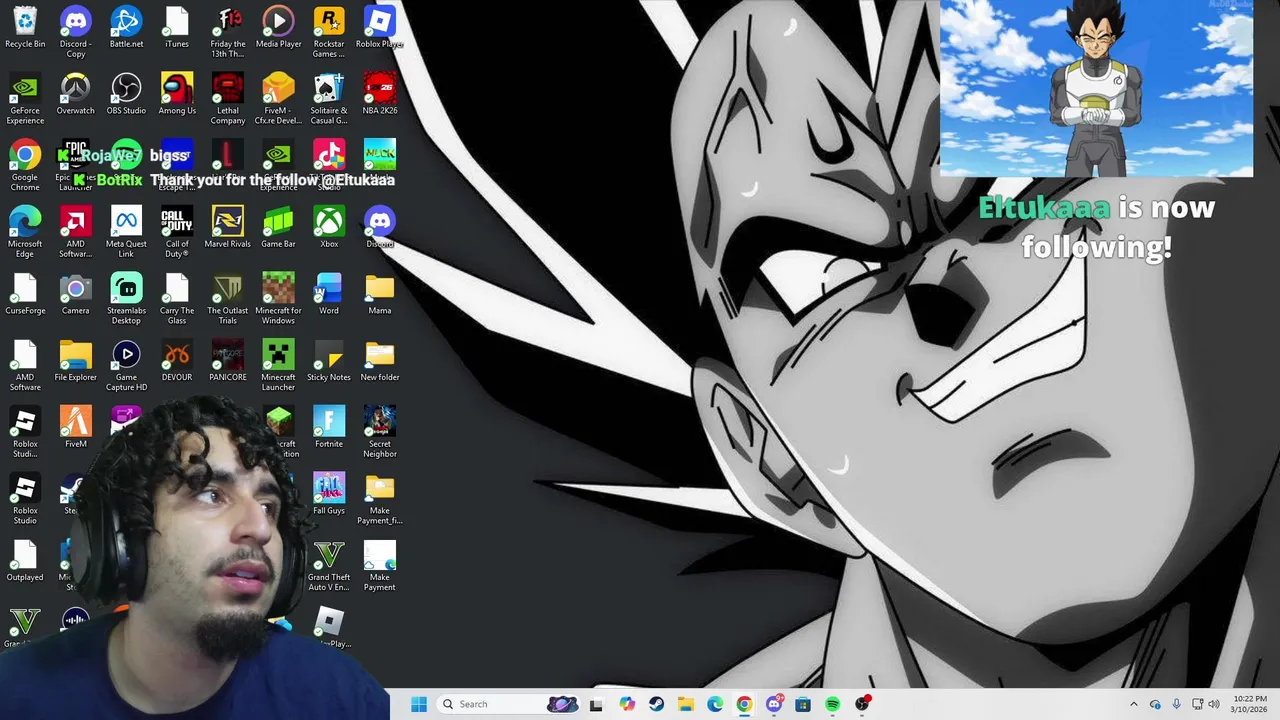Select the Roblox Player desktop icon

pyautogui.click(x=380, y=28)
